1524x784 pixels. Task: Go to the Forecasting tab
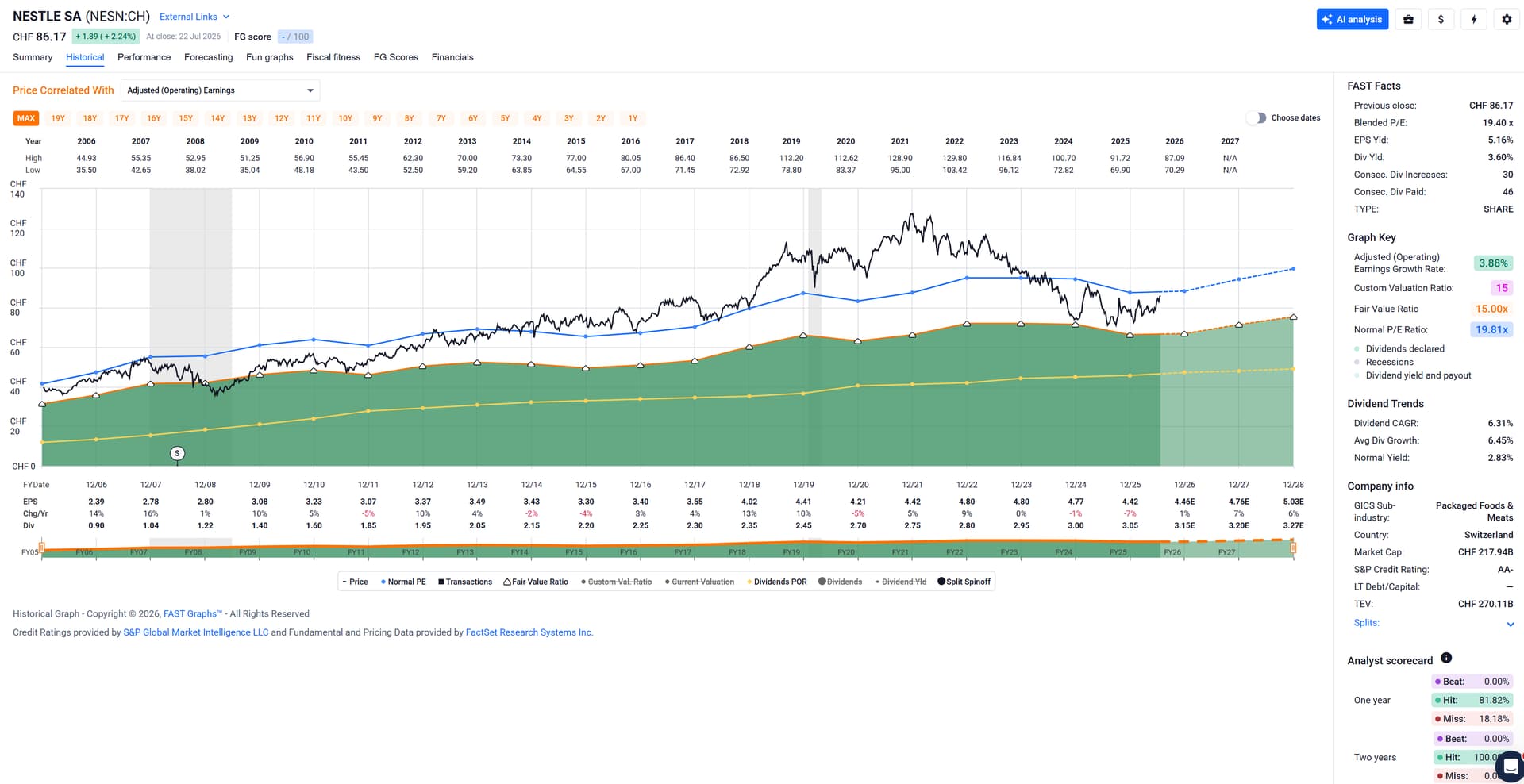coord(209,57)
